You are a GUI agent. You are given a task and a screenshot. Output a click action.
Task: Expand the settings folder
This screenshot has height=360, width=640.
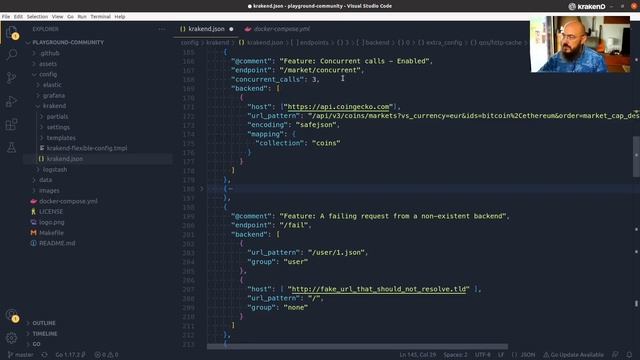(58, 127)
